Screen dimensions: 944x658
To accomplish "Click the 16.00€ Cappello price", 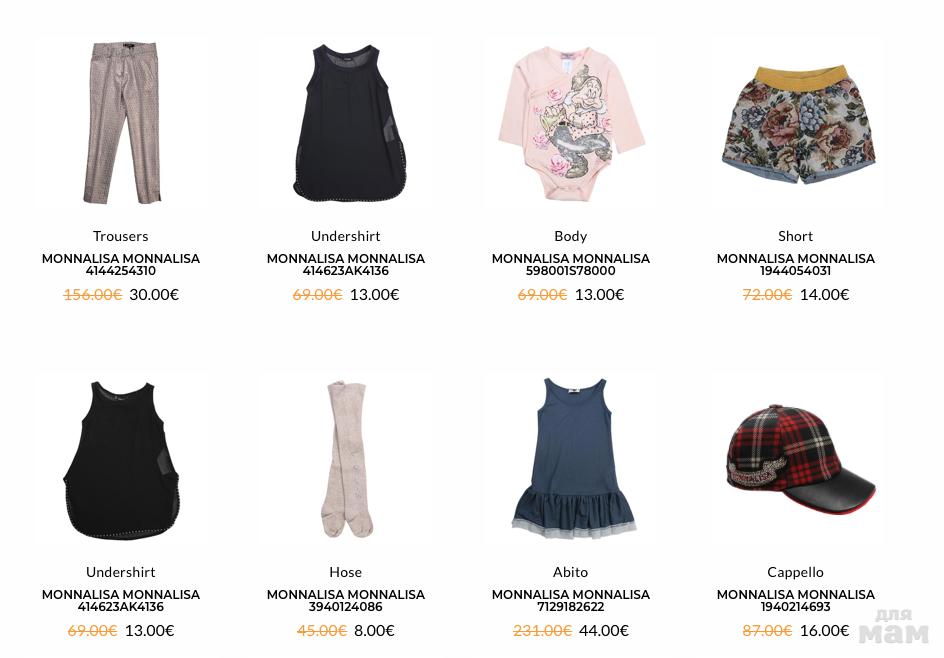I will [x=824, y=630].
